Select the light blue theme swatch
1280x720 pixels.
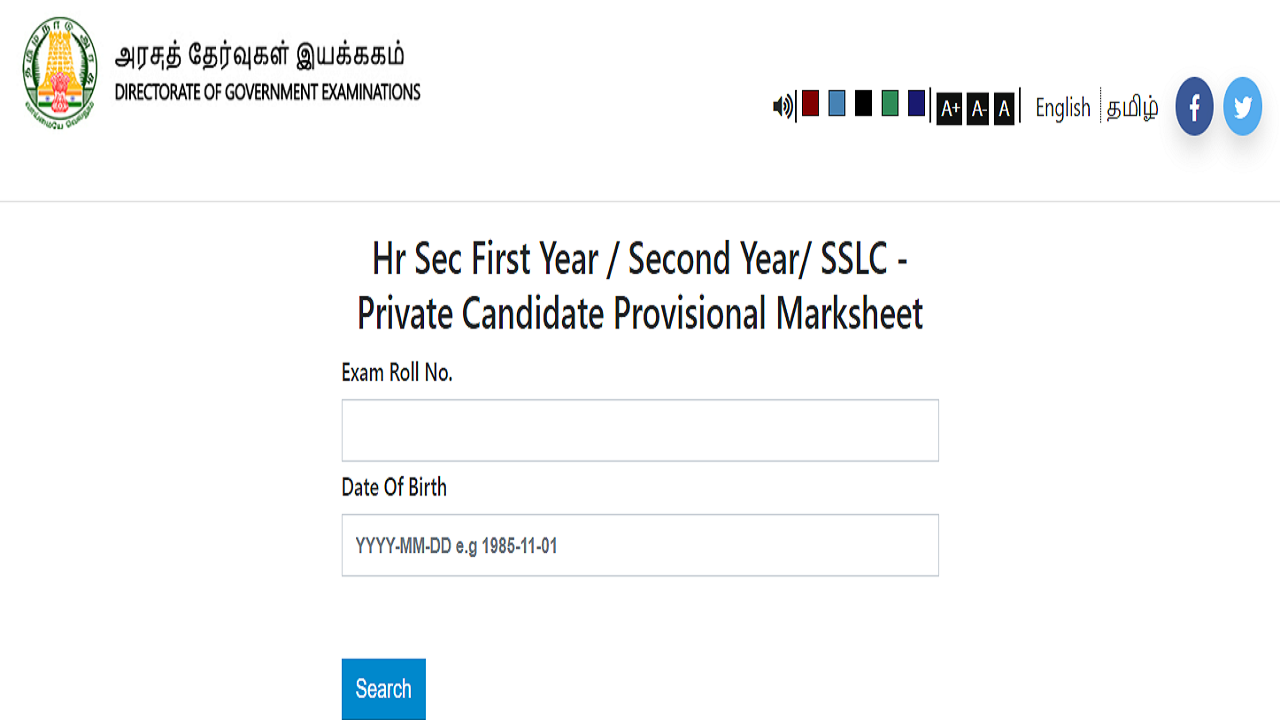[x=837, y=103]
